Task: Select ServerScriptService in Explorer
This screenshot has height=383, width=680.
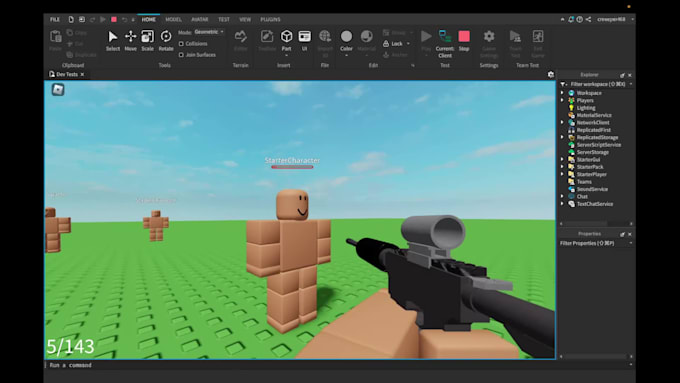Action: click(598, 145)
